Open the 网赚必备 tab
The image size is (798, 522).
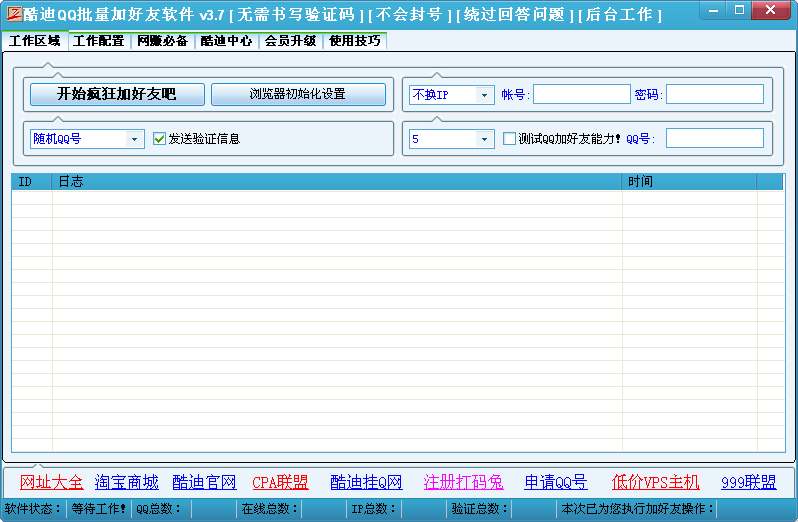[x=163, y=41]
